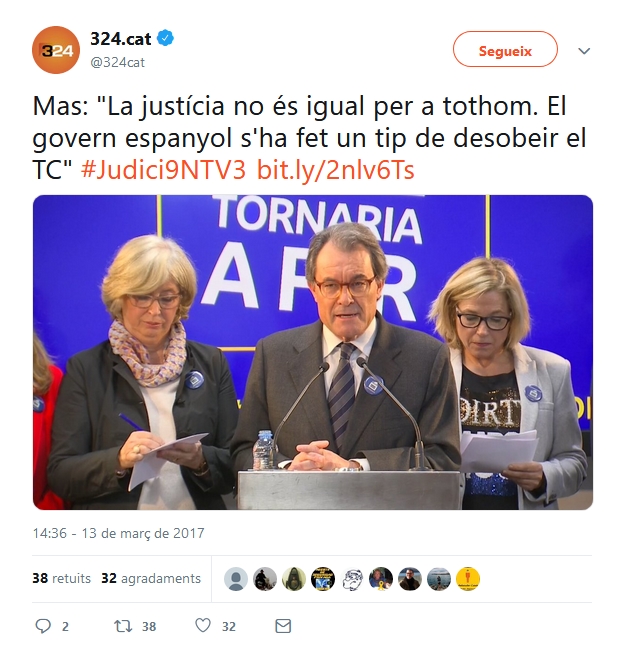Image resolution: width=628 pixels, height=650 pixels.
Task: Open the @324cat handle
Action: pyautogui.click(x=117, y=62)
